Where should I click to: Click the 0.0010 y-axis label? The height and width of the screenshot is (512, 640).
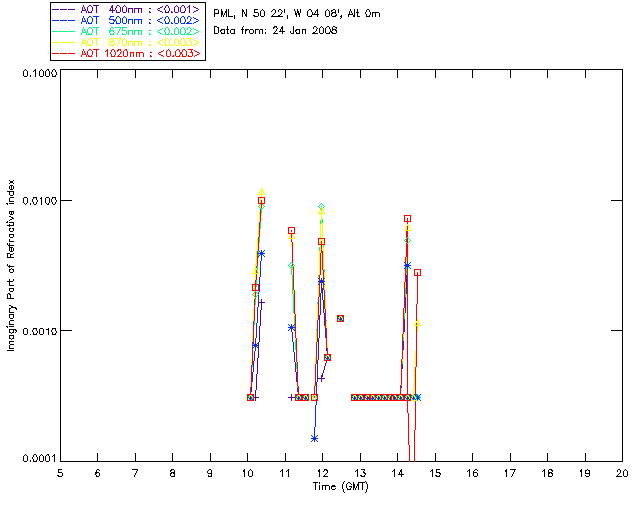(x=40, y=331)
